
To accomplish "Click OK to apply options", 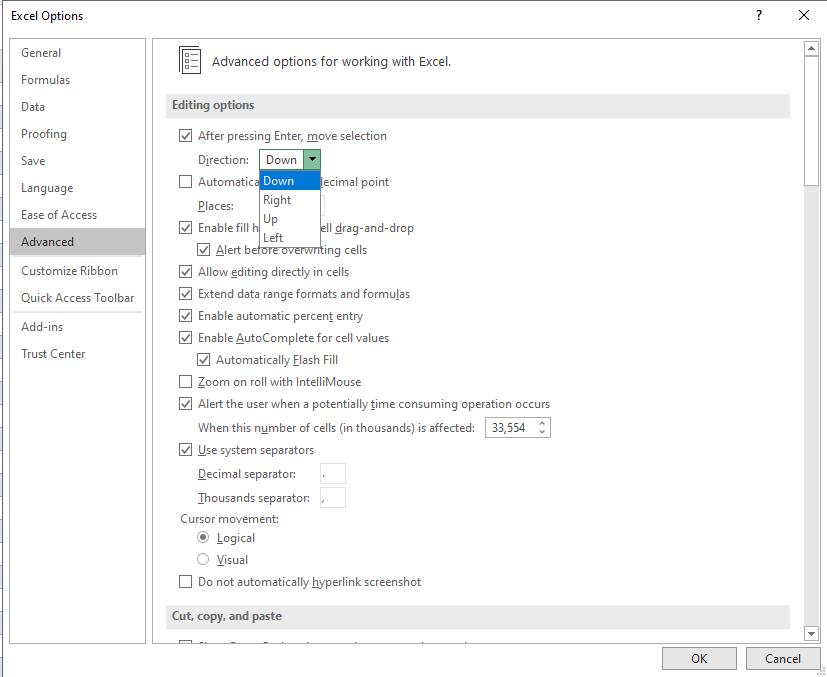I will [x=698, y=658].
